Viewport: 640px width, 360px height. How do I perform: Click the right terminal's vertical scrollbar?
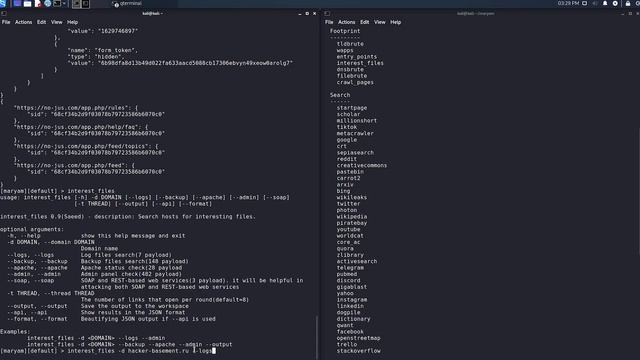point(638,193)
